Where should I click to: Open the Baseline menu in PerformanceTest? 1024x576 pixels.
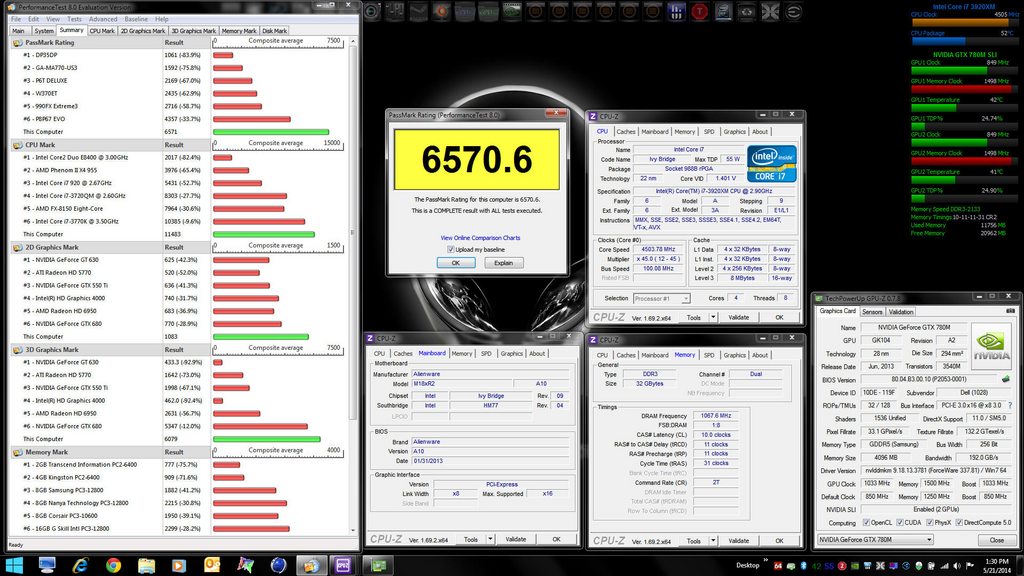[x=136, y=19]
